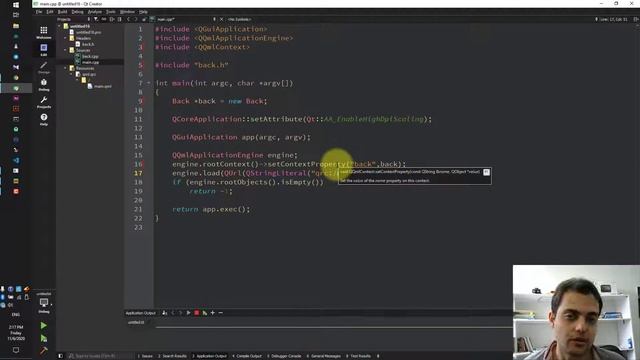Image resolution: width=640 pixels, height=360 pixels.
Task: Open the Test Results pane
Action: tap(358, 356)
